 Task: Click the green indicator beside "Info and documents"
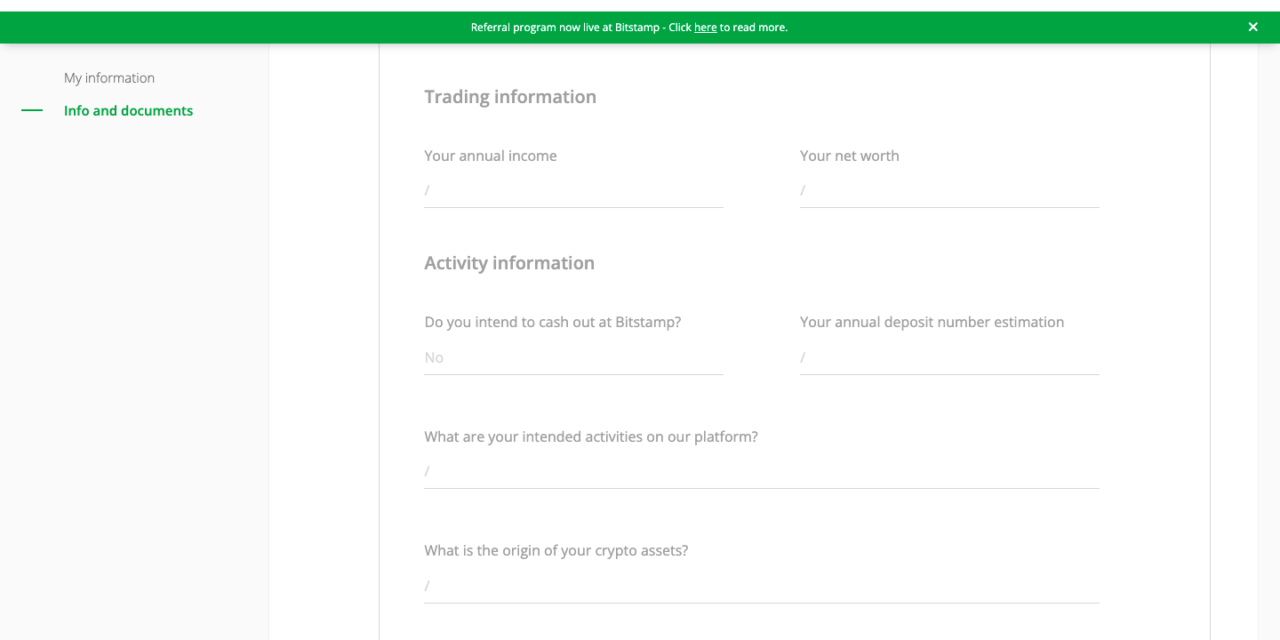[33, 110]
